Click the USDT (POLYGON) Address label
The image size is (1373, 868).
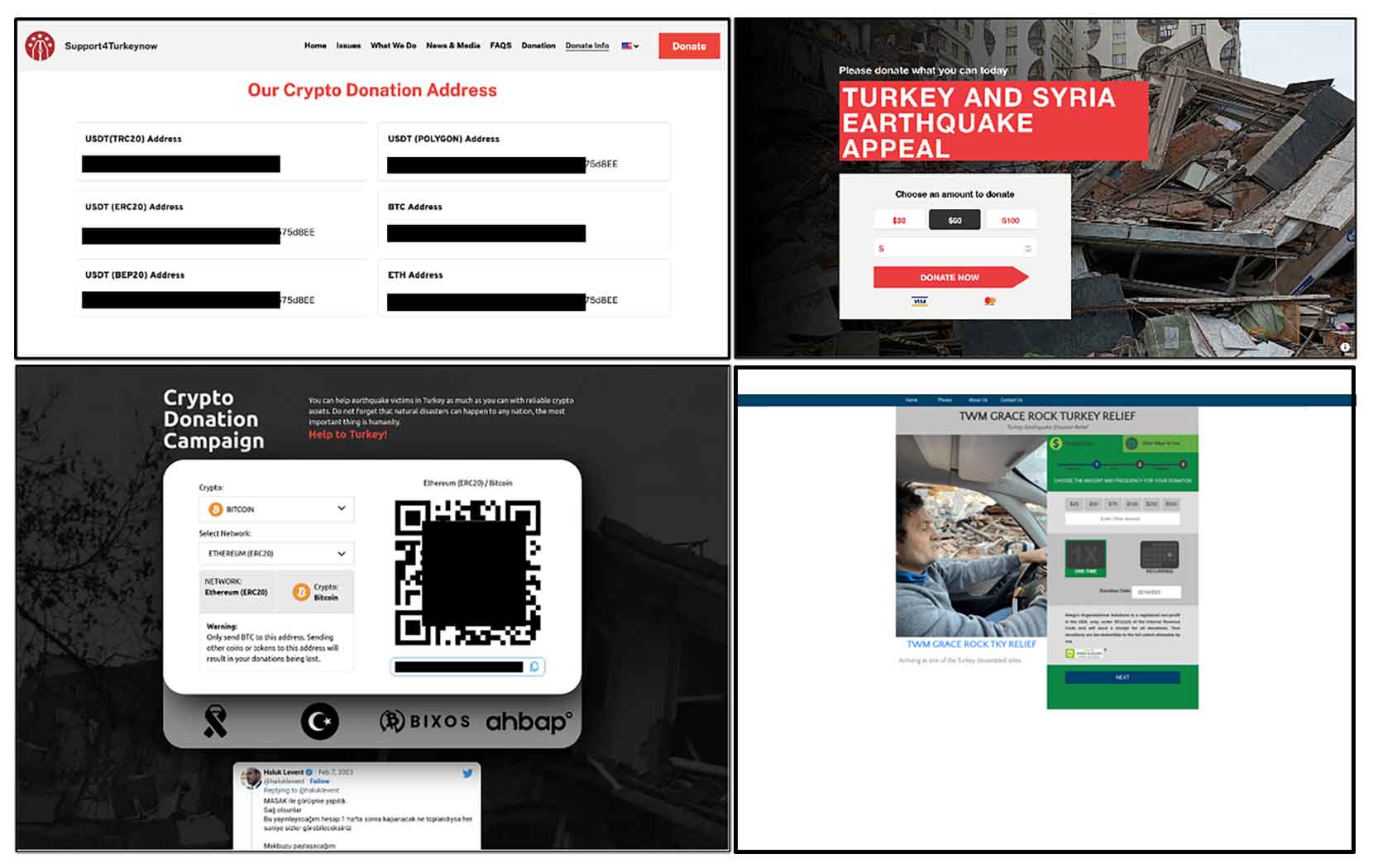point(444,139)
